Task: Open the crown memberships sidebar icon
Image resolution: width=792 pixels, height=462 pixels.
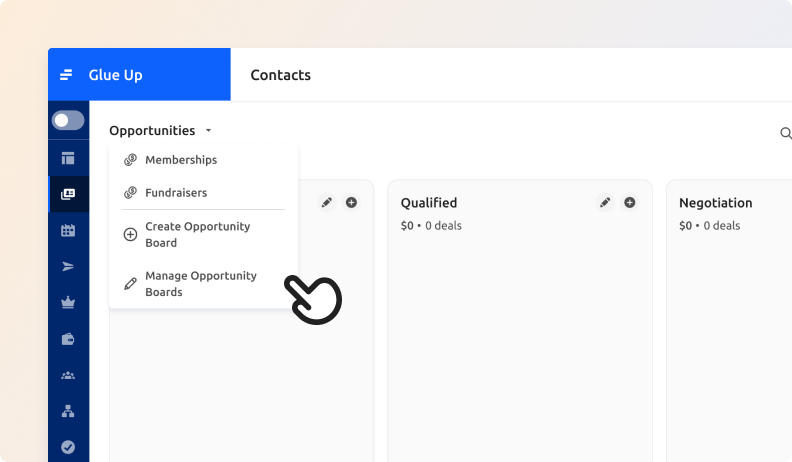Action: point(68,302)
